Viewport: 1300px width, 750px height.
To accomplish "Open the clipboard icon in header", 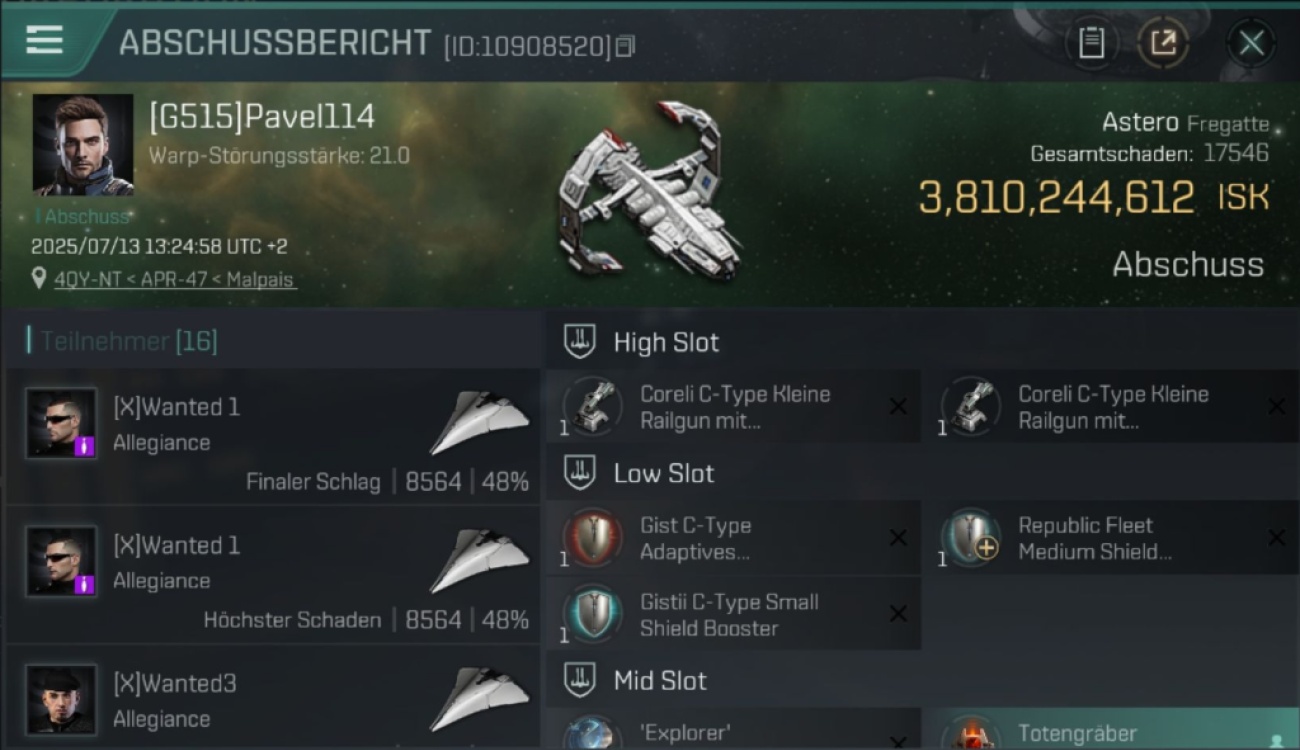I will 1091,43.
